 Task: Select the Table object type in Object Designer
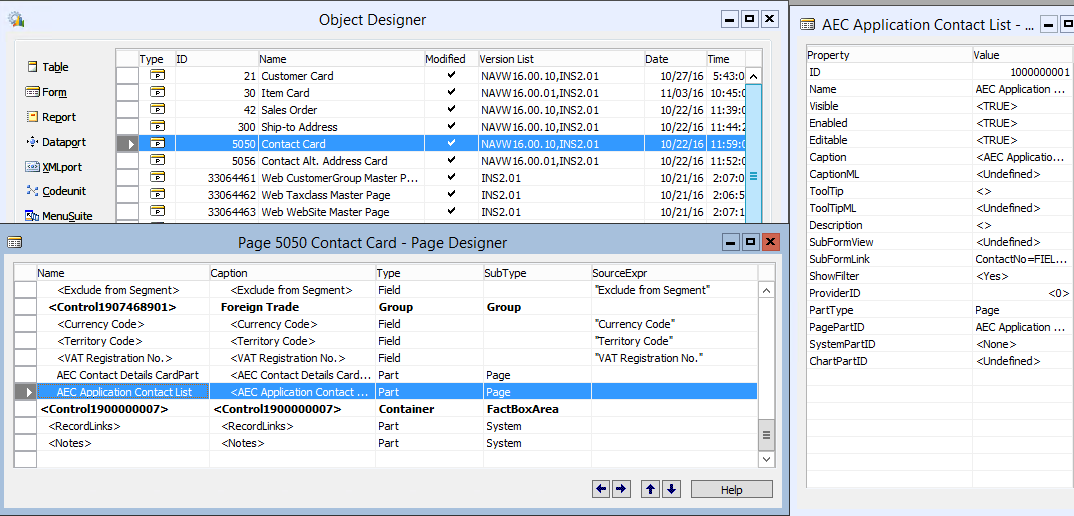[47, 67]
